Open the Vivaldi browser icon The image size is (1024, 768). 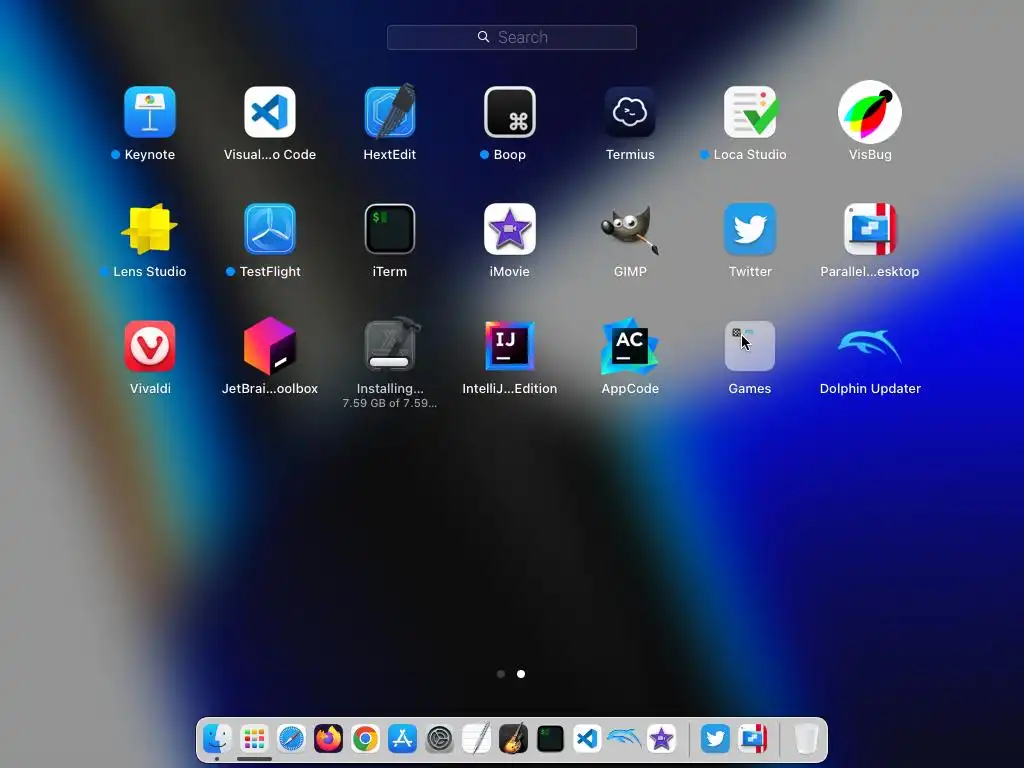[150, 346]
